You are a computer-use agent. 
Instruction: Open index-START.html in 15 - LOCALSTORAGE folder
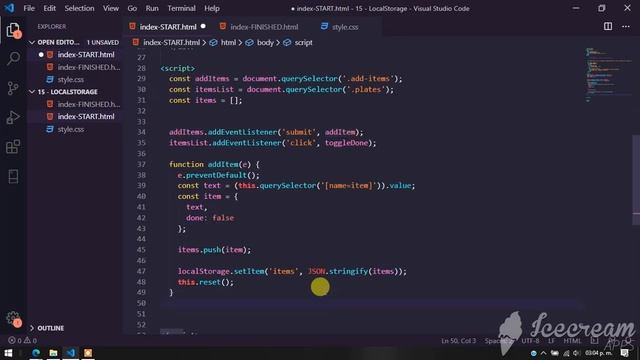click(x=75, y=117)
